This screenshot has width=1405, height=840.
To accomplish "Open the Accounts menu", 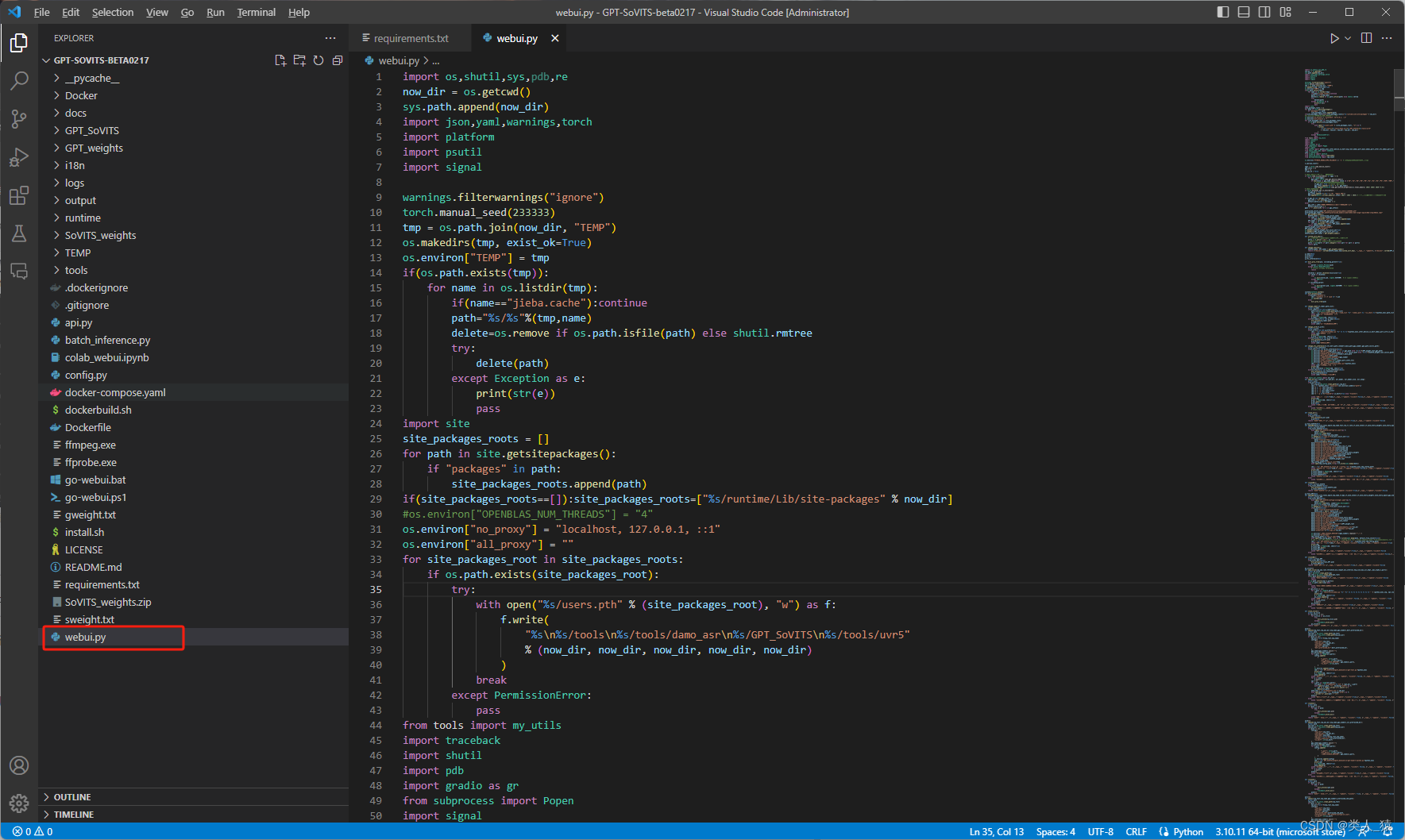I will pyautogui.click(x=19, y=765).
